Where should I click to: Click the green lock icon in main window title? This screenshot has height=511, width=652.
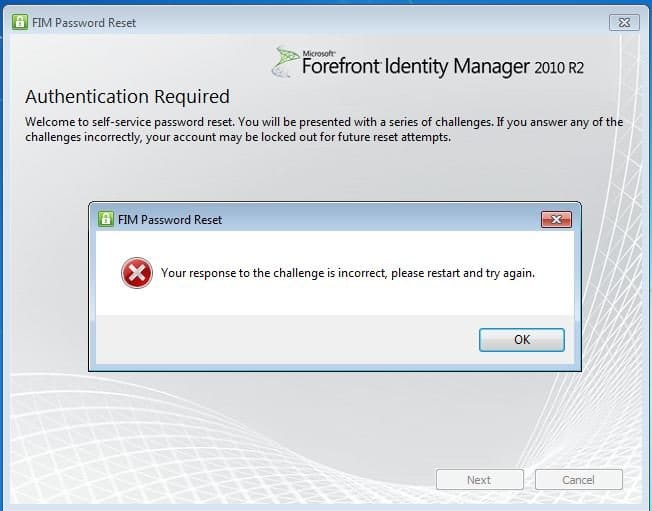click(20, 22)
